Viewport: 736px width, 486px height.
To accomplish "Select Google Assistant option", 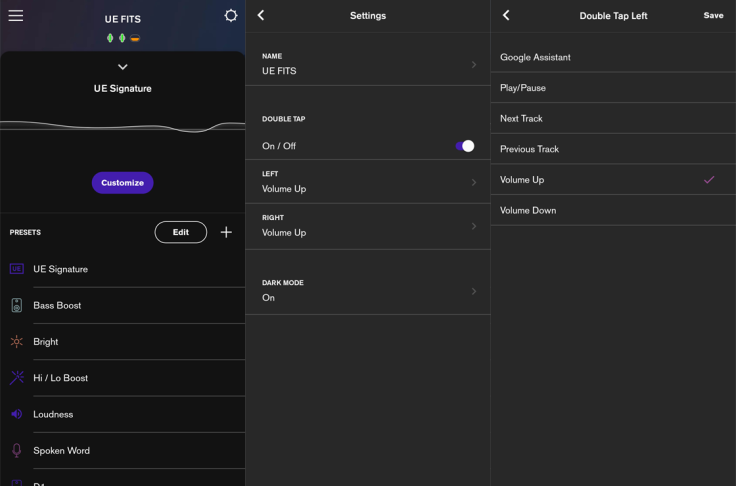I will [x=613, y=57].
